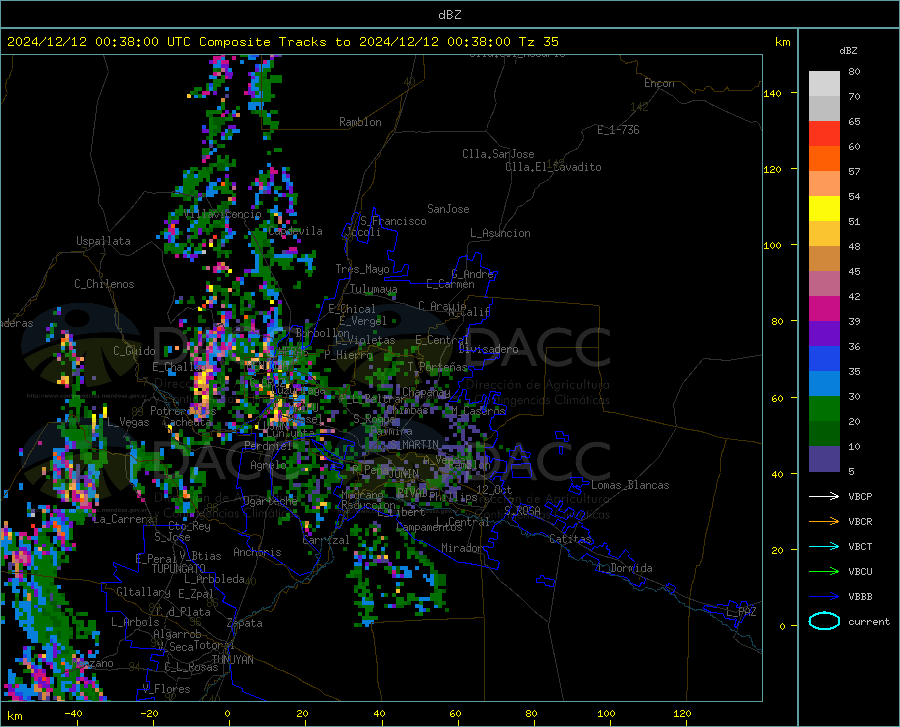Select the purple 36-39 dBZ legend swatch

click(824, 334)
